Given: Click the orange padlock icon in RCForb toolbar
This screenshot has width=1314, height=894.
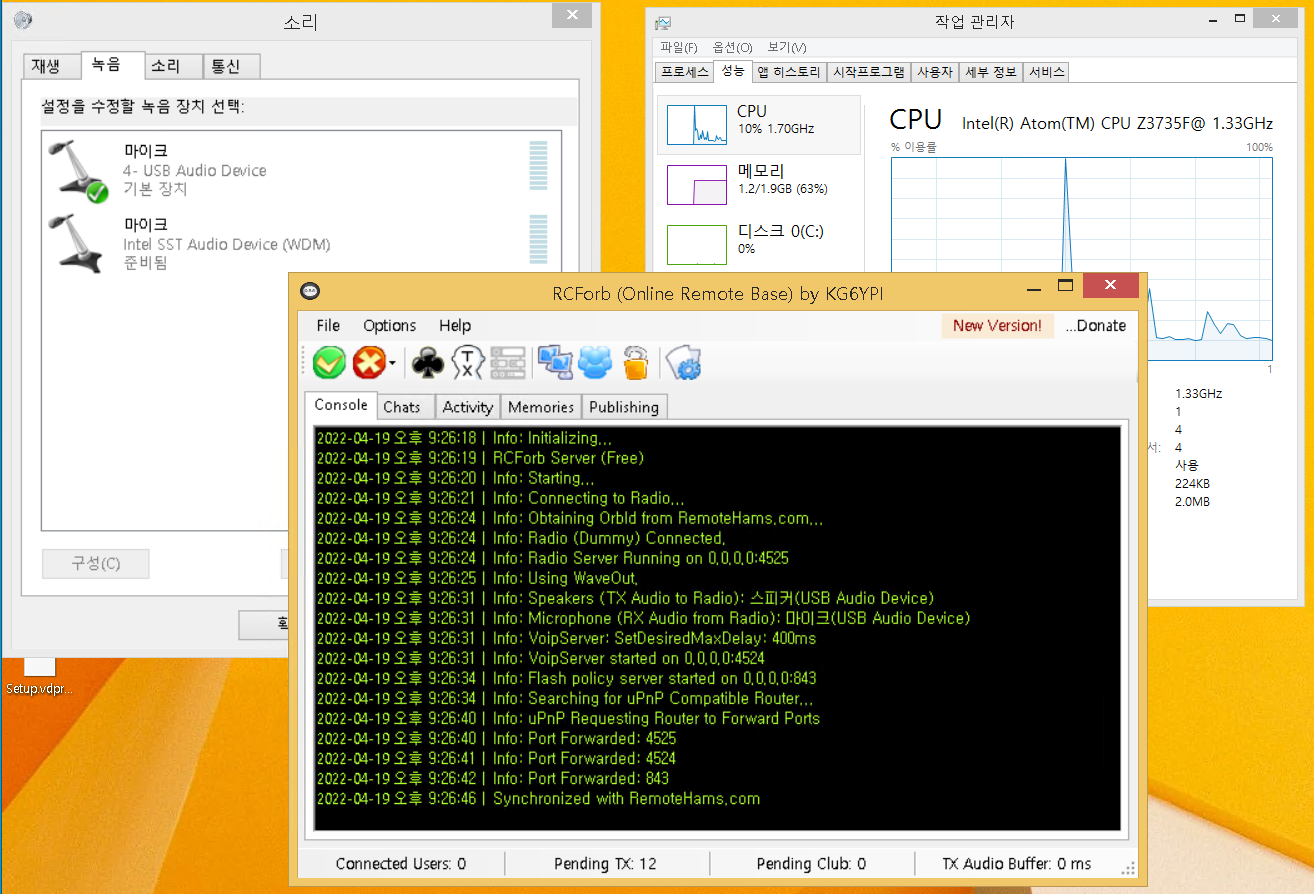Looking at the screenshot, I should pyautogui.click(x=636, y=362).
